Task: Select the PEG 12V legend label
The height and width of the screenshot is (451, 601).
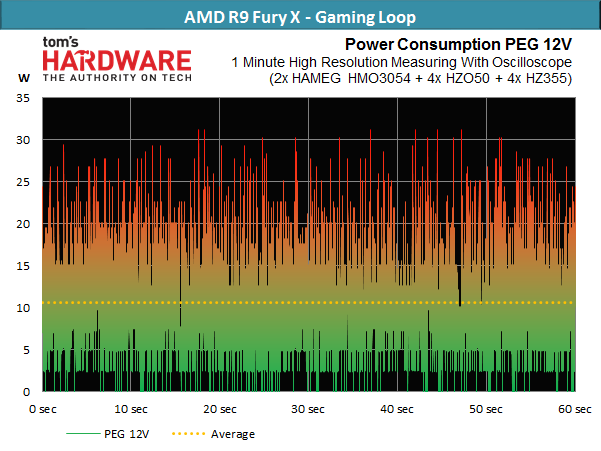Action: [x=126, y=434]
